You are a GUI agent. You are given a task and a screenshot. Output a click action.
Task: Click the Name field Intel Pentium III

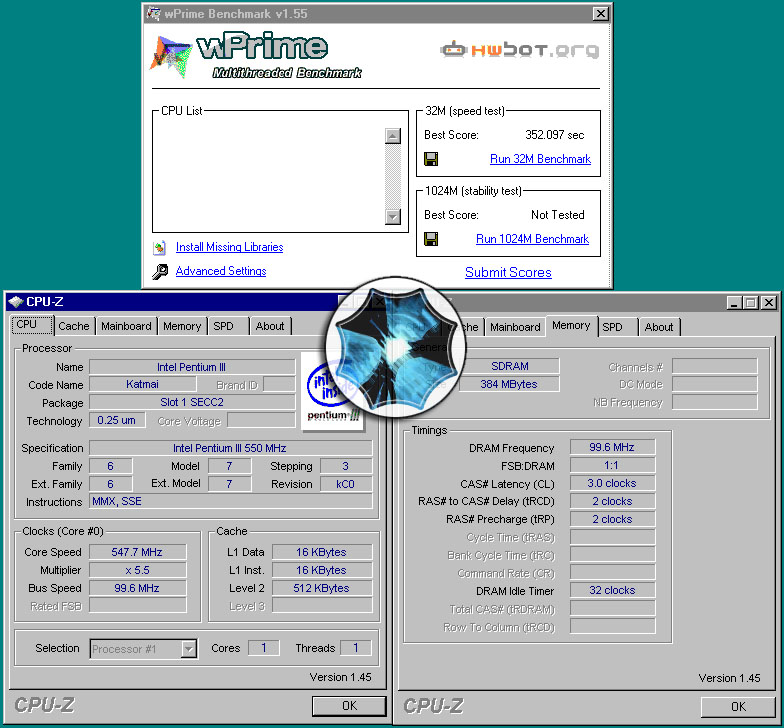tap(192, 367)
